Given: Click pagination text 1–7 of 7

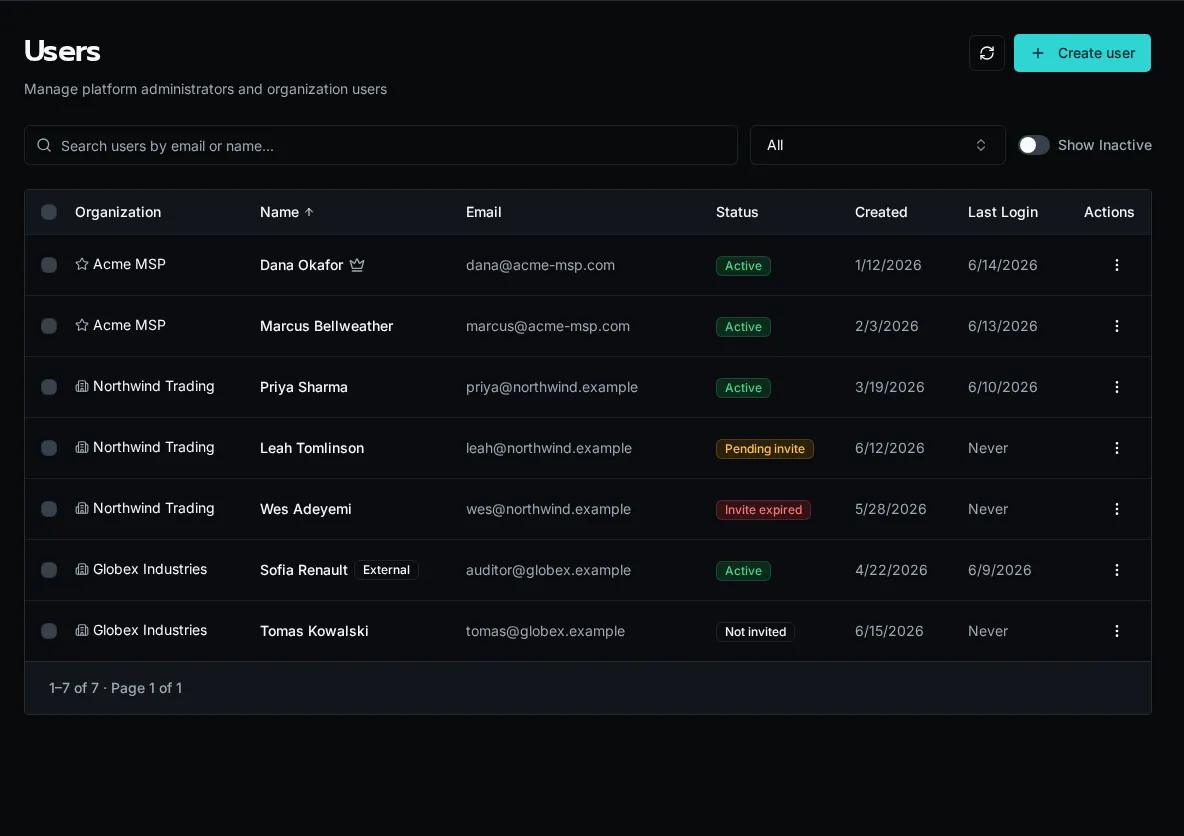Looking at the screenshot, I should pos(73,688).
